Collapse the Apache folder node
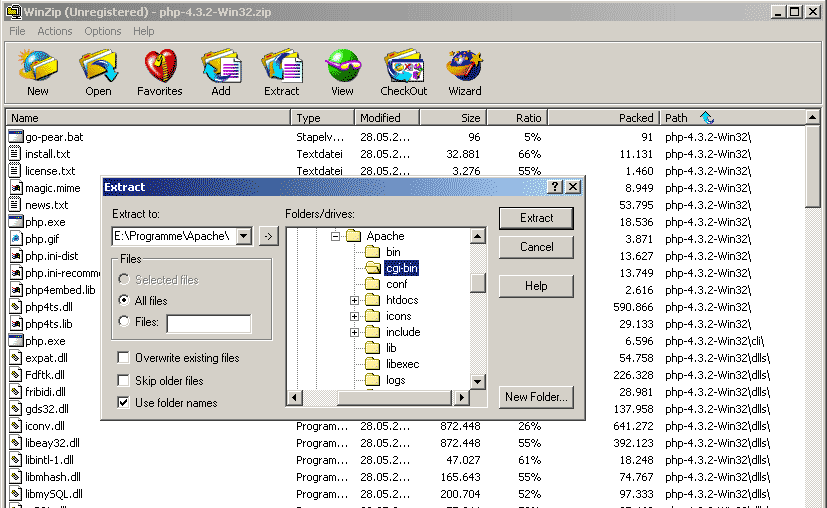Screen dimensions: 827x508 click(335, 236)
